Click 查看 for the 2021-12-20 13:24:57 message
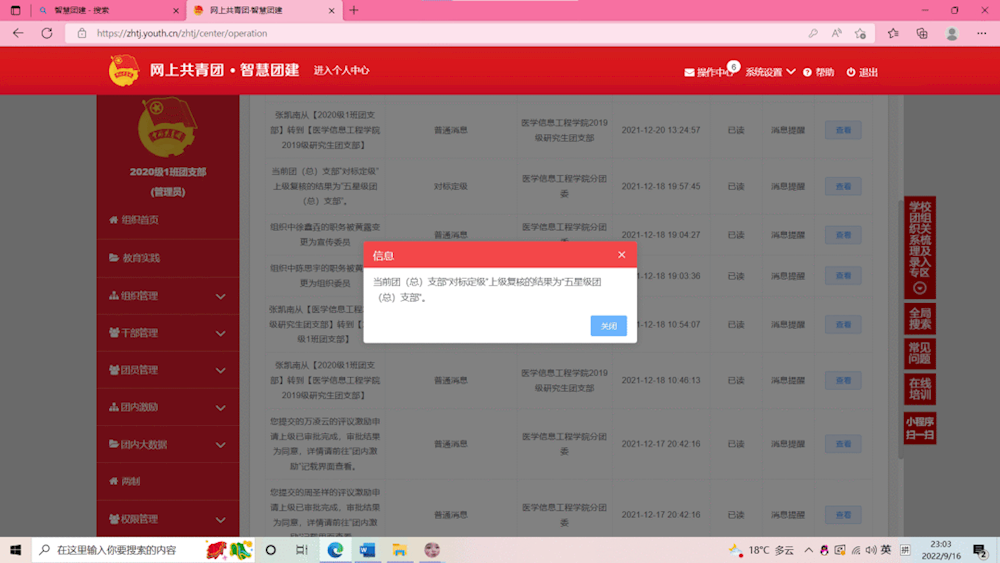 tap(843, 130)
